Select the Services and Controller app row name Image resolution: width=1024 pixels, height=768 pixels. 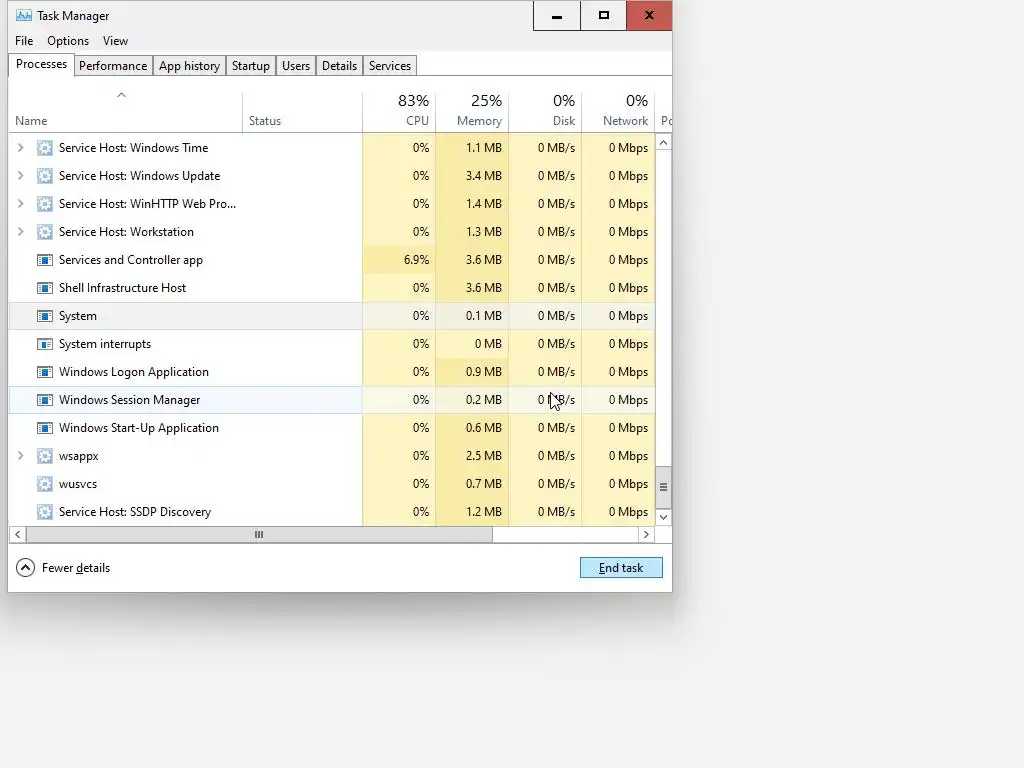(x=131, y=260)
